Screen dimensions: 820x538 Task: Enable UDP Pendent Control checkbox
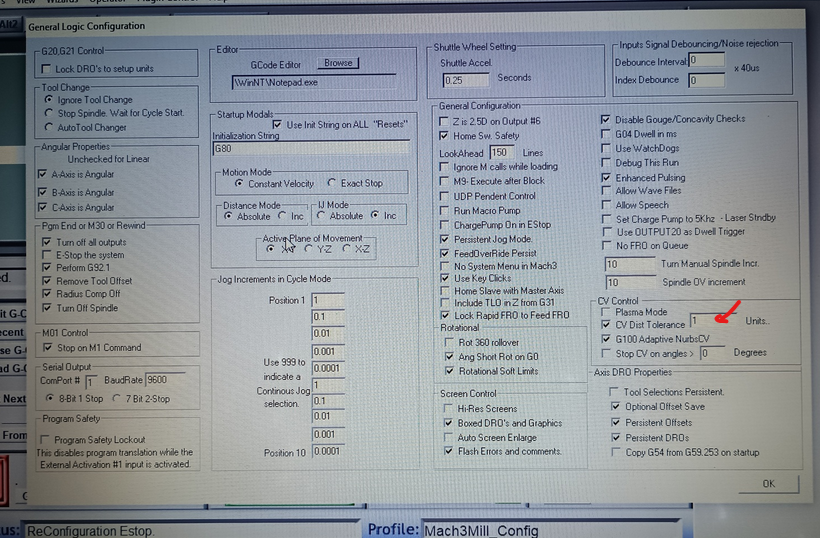coord(444,196)
